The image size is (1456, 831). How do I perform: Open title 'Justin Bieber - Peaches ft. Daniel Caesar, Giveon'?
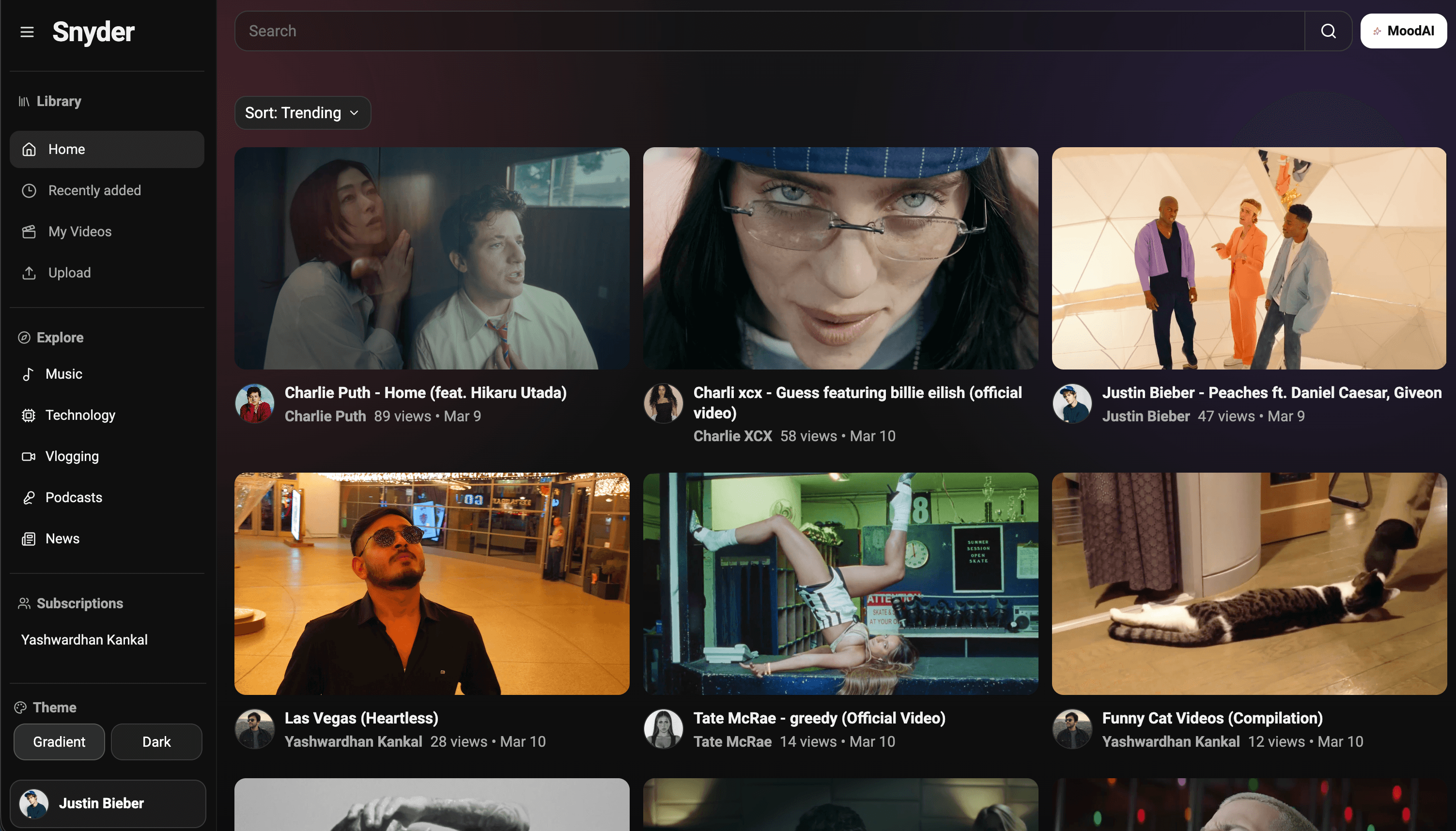1271,393
